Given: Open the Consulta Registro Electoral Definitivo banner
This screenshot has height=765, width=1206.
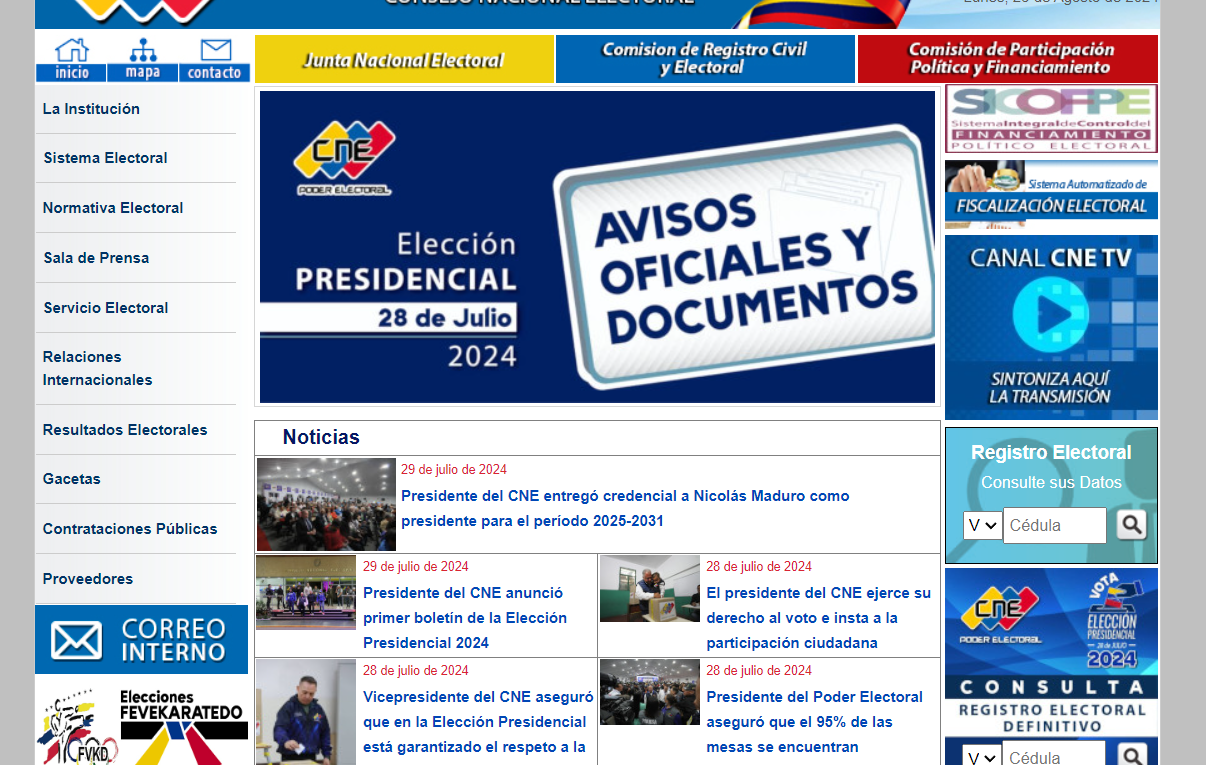Looking at the screenshot, I should point(1051,652).
